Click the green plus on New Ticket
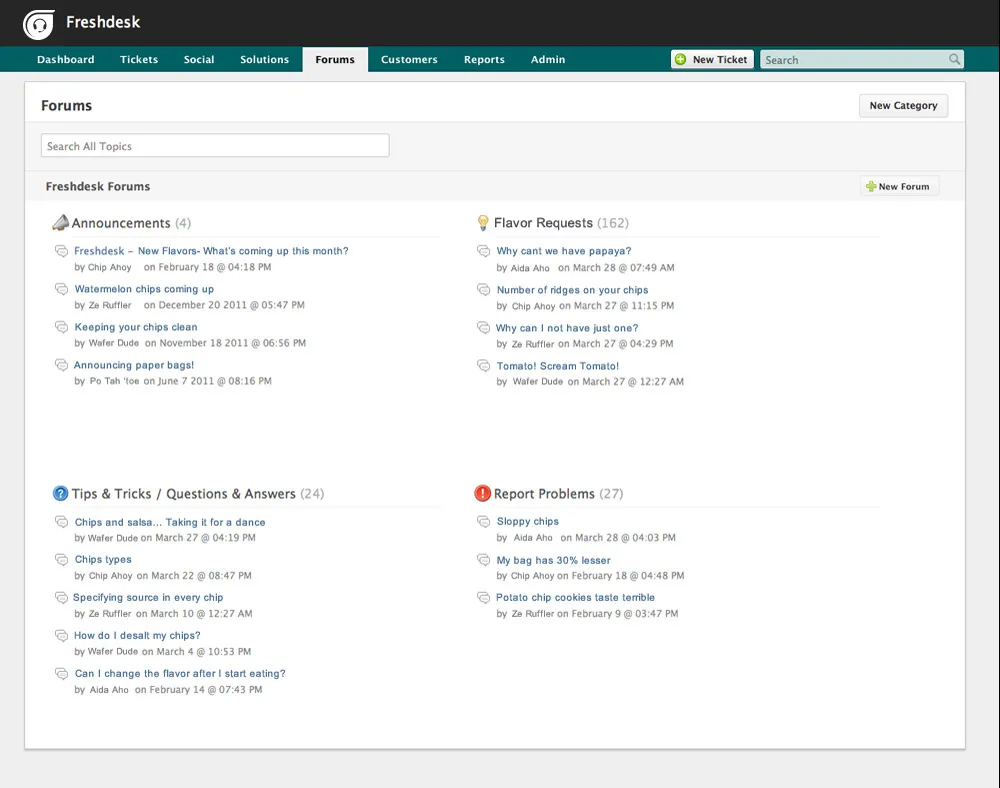 pos(681,59)
